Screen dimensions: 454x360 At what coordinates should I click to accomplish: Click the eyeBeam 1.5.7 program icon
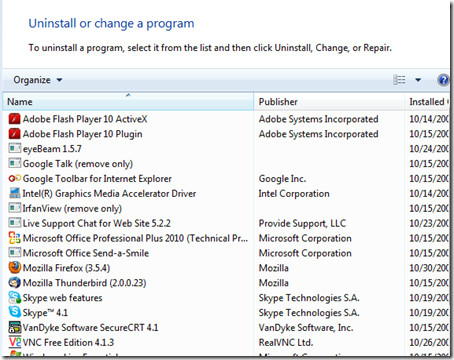(x=14, y=149)
